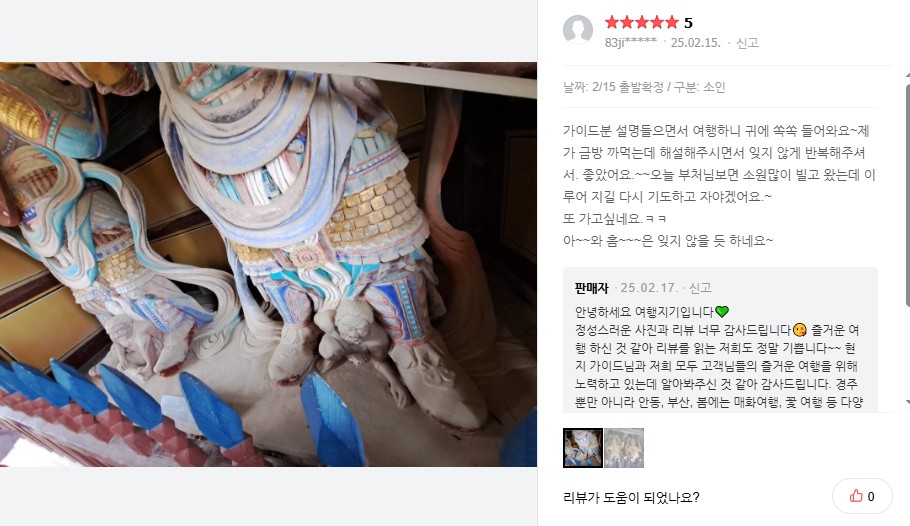Click the helpful vote count button showing 0
The image size is (910, 526).
pyautogui.click(x=862, y=496)
